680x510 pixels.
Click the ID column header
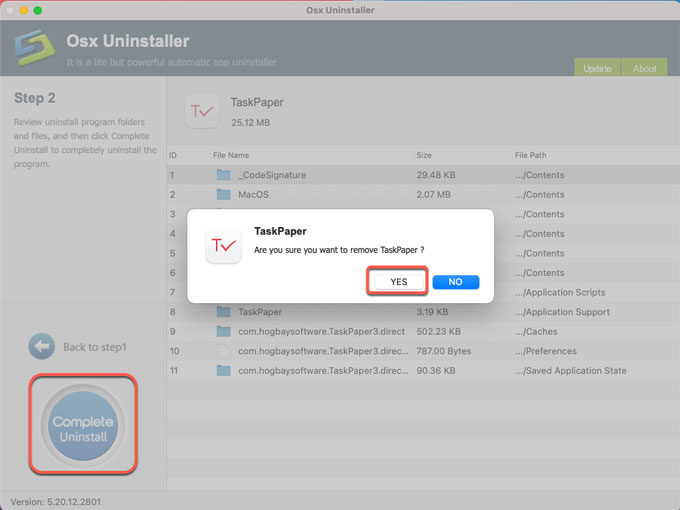[173, 155]
